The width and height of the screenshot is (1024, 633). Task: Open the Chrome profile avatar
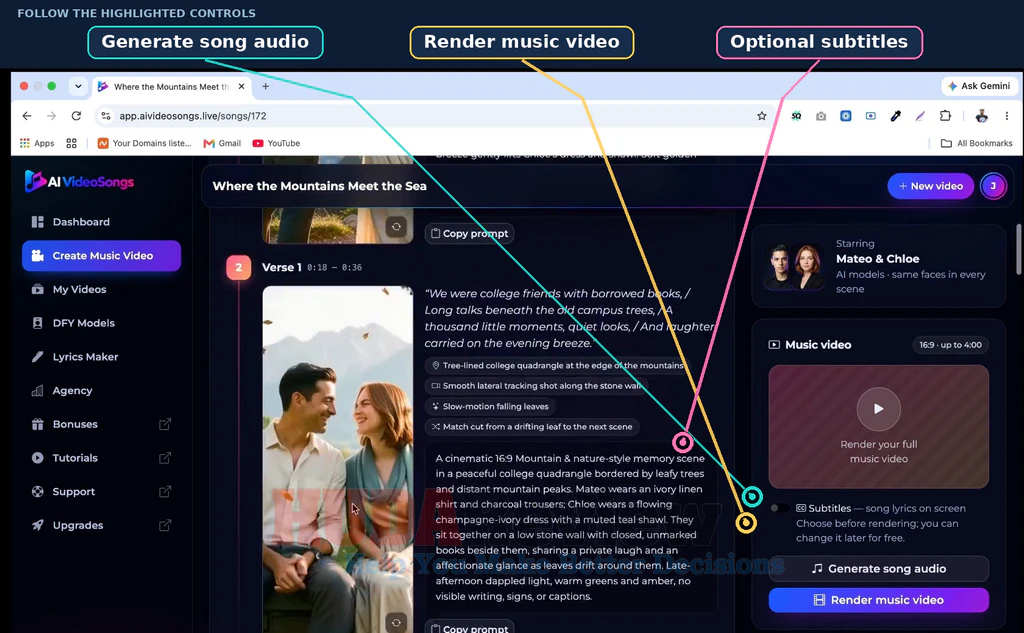(981, 116)
